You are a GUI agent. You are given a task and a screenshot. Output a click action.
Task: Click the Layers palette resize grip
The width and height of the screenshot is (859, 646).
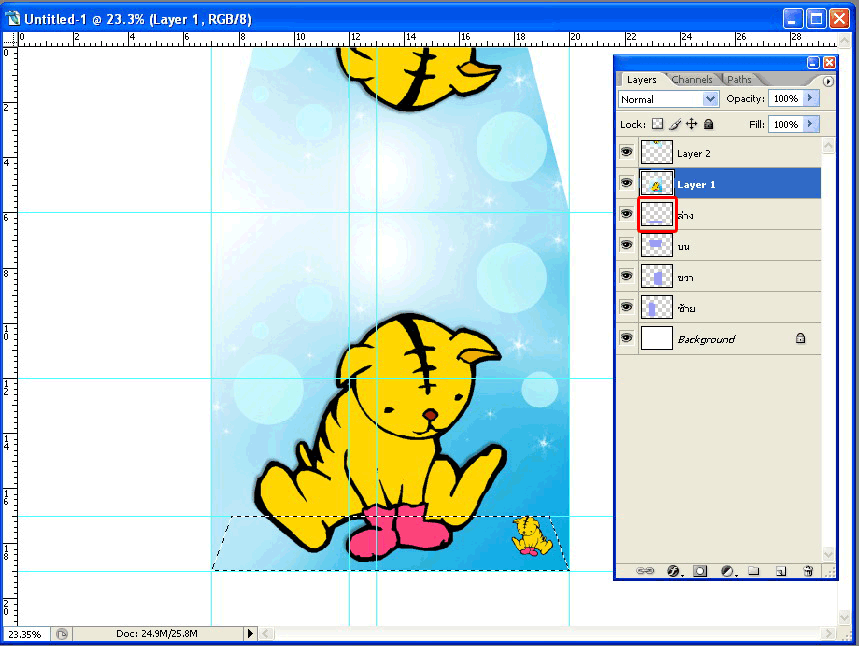830,572
